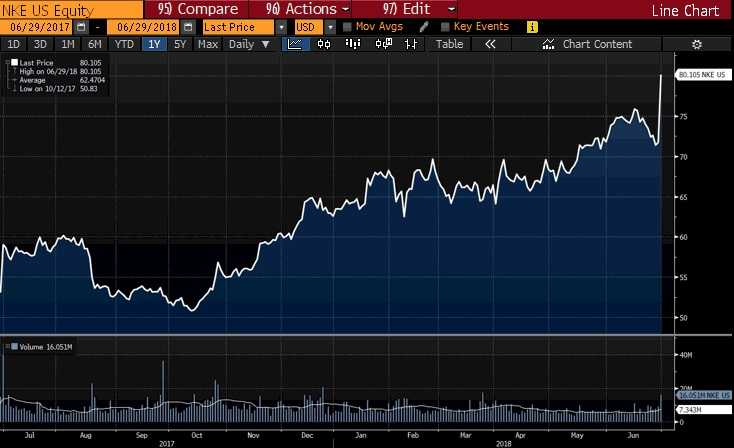Open the Last Price field dropdown arrow
The height and width of the screenshot is (448, 734).
point(281,27)
